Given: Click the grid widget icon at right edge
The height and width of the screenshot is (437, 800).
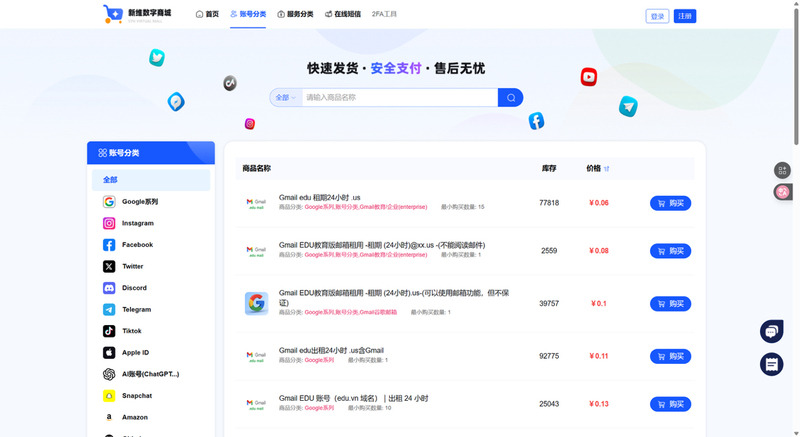Looking at the screenshot, I should tap(782, 171).
